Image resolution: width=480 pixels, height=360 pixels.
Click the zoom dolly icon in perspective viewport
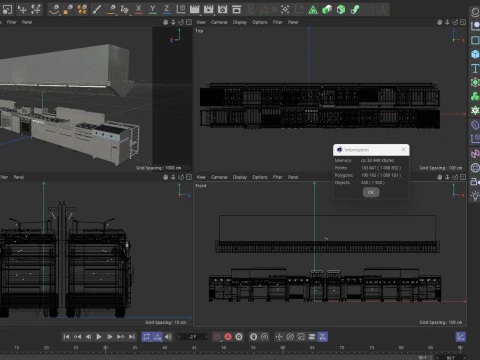[x=173, y=22]
